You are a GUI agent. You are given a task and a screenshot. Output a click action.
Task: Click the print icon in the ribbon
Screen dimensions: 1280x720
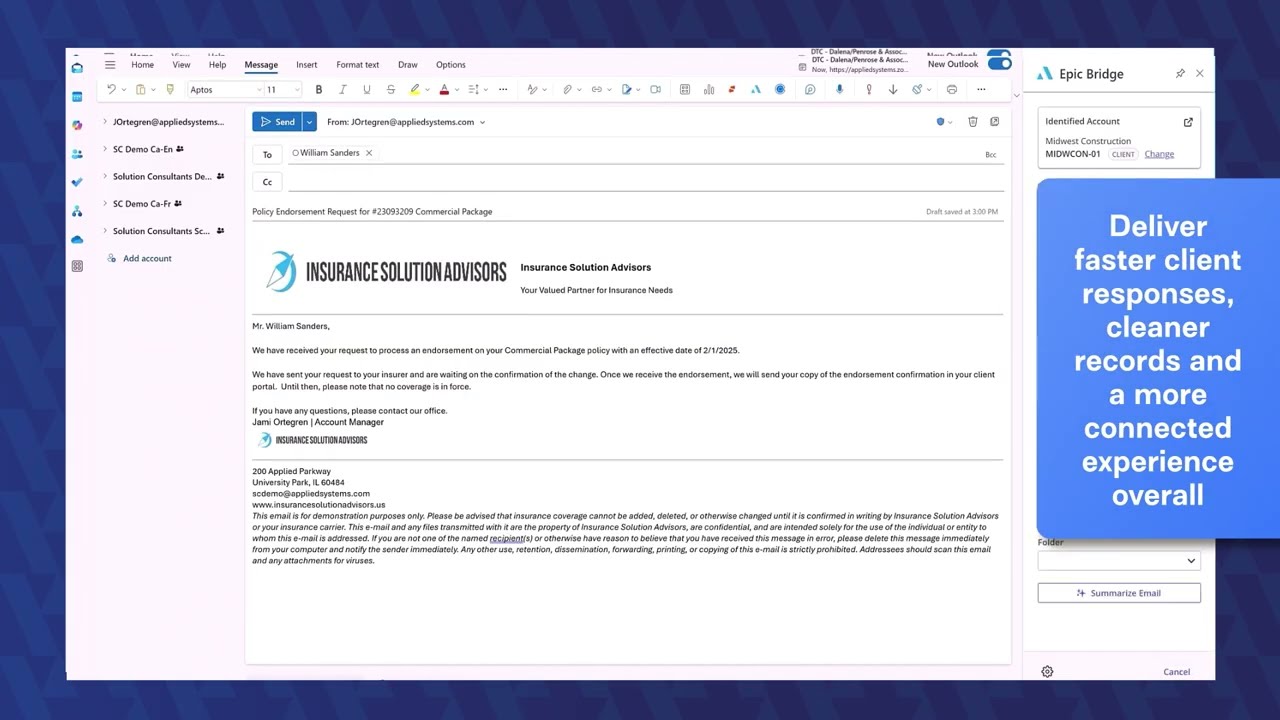[951, 90]
